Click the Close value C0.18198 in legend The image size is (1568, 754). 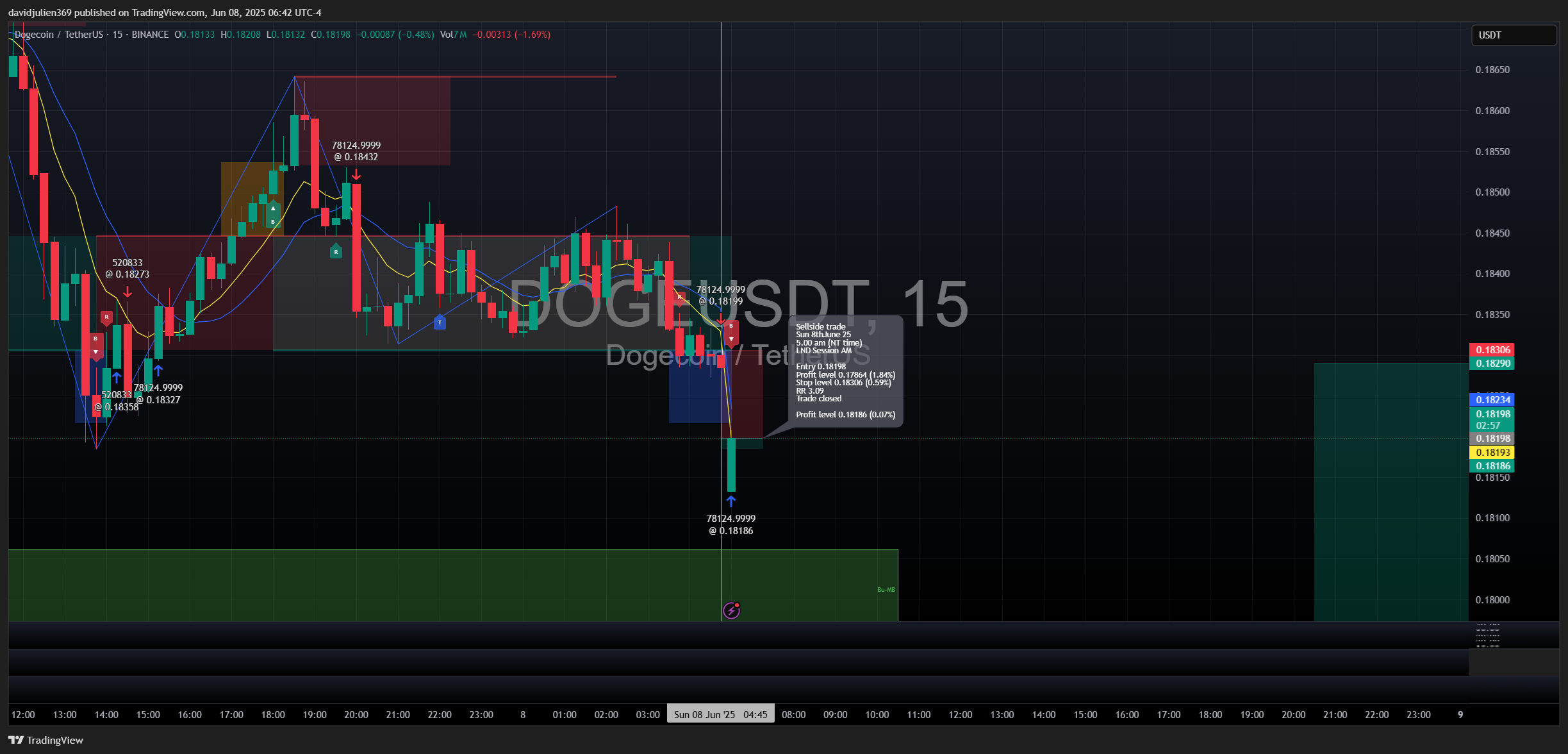click(331, 35)
